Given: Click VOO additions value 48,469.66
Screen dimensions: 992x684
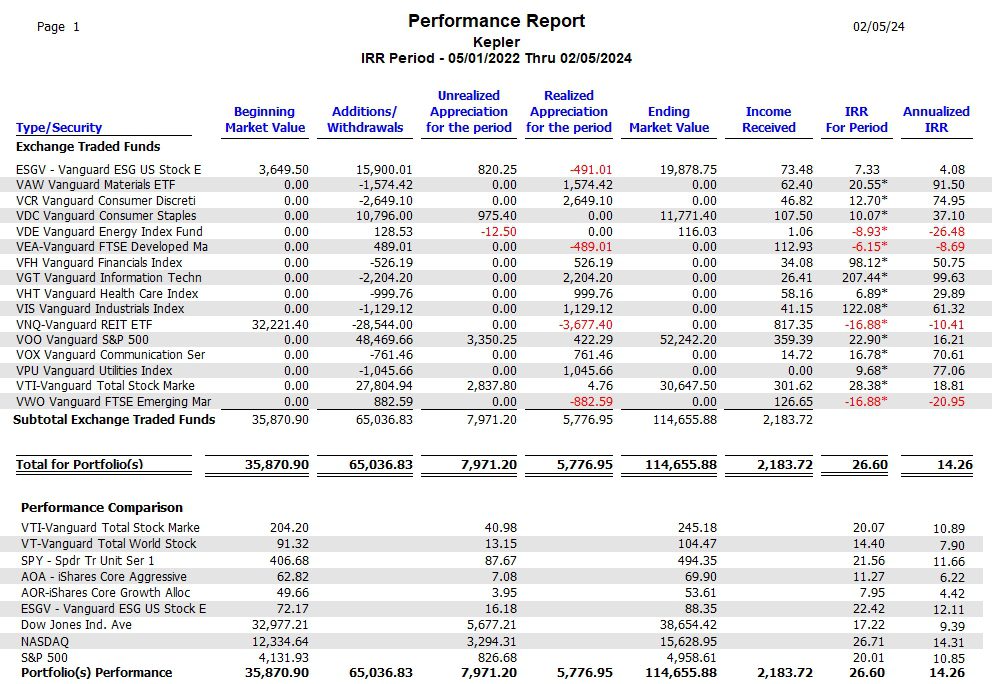Looking at the screenshot, I should [384, 340].
